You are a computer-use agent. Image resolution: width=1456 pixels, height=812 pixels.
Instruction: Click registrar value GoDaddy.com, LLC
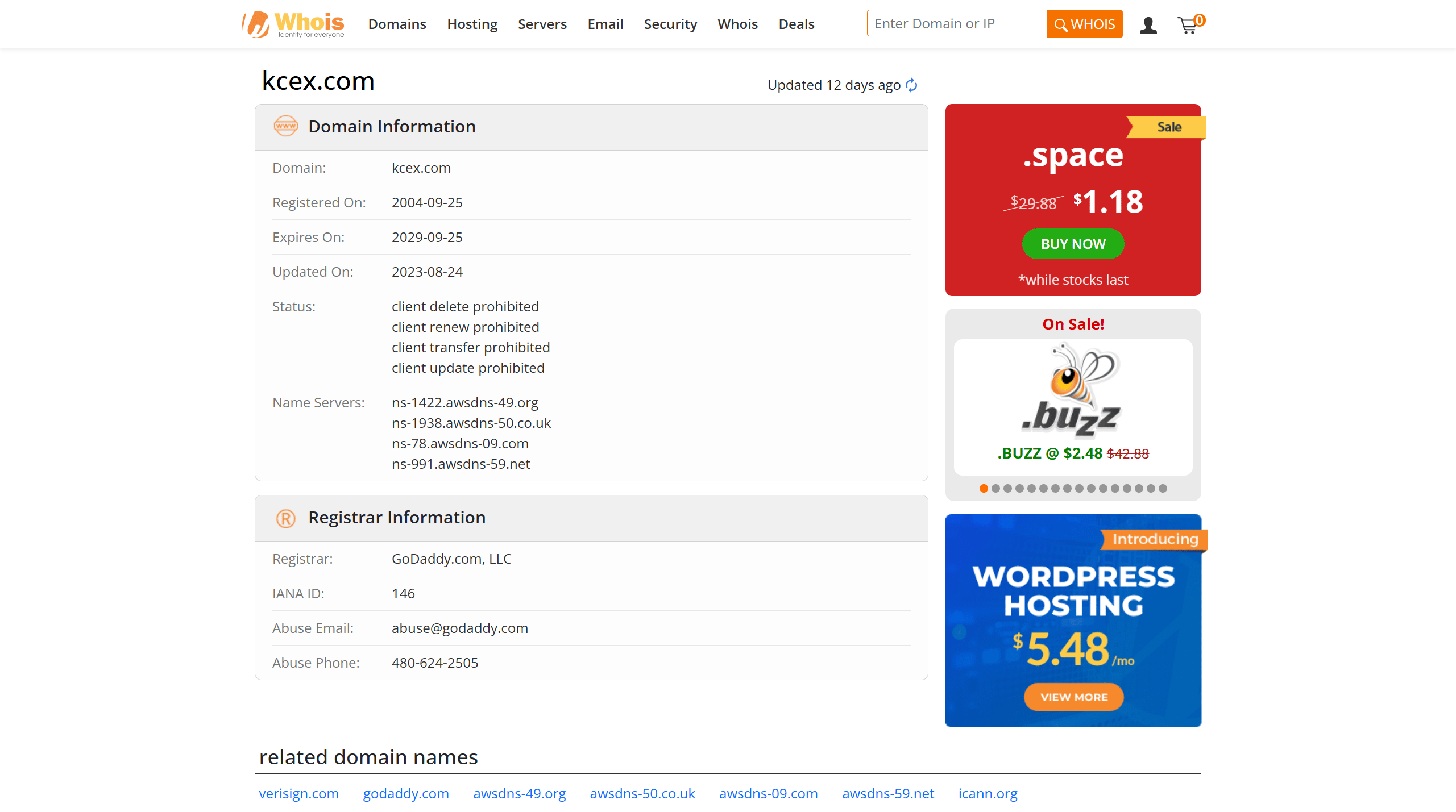451,559
